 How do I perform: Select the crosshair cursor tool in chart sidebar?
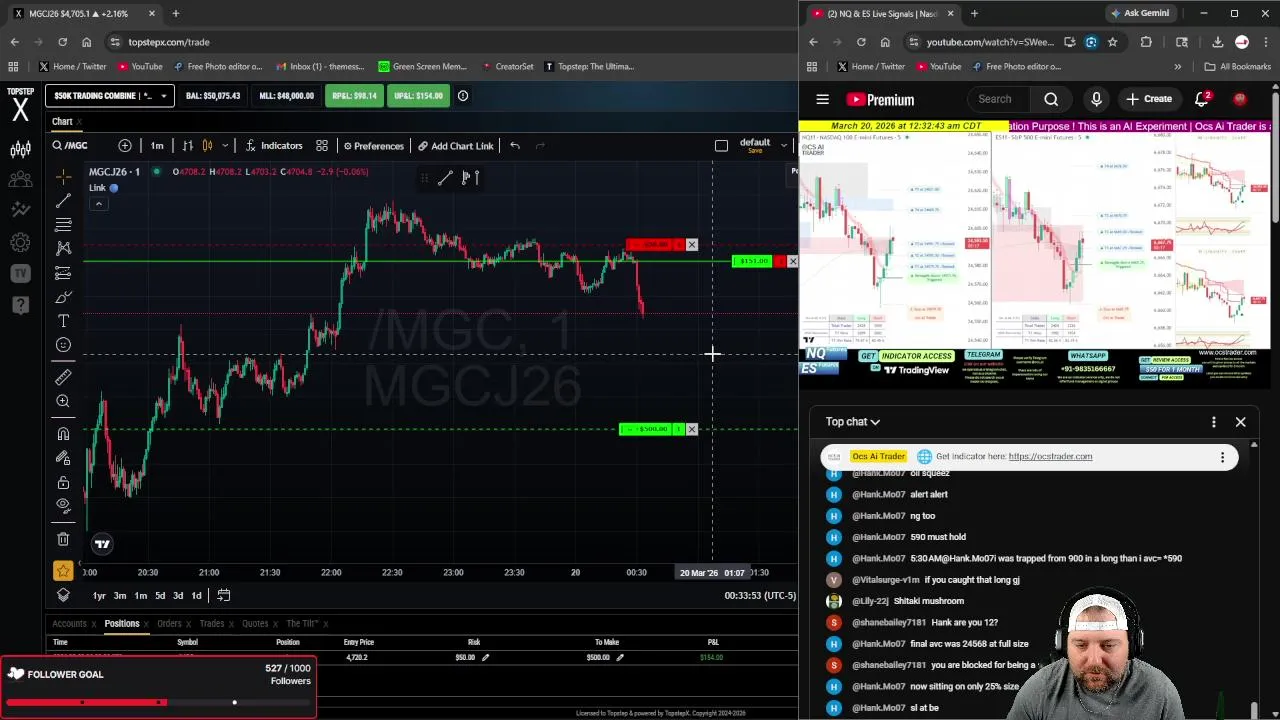coord(63,177)
